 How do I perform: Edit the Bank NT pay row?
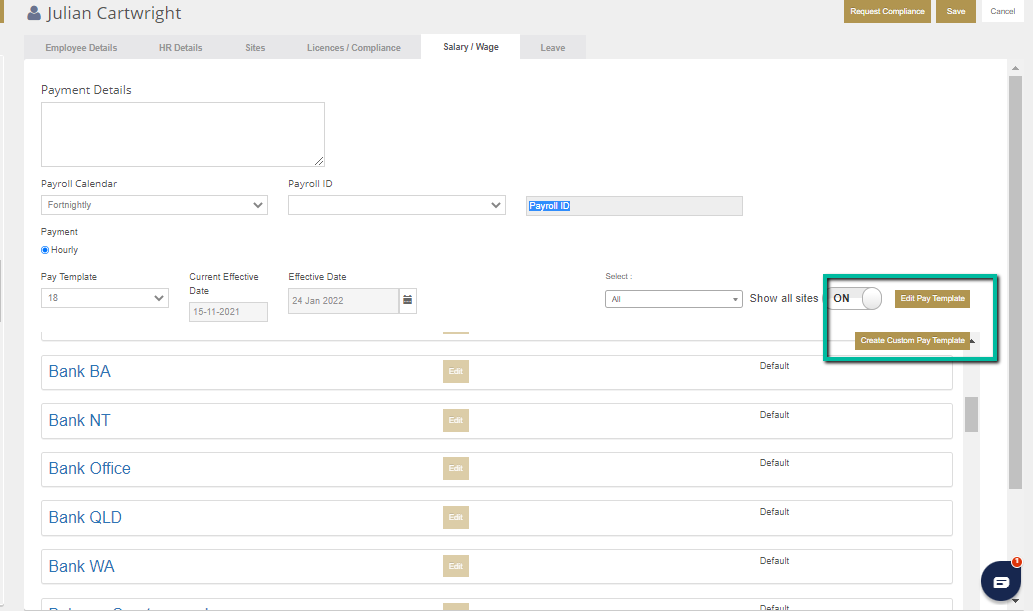click(x=456, y=421)
